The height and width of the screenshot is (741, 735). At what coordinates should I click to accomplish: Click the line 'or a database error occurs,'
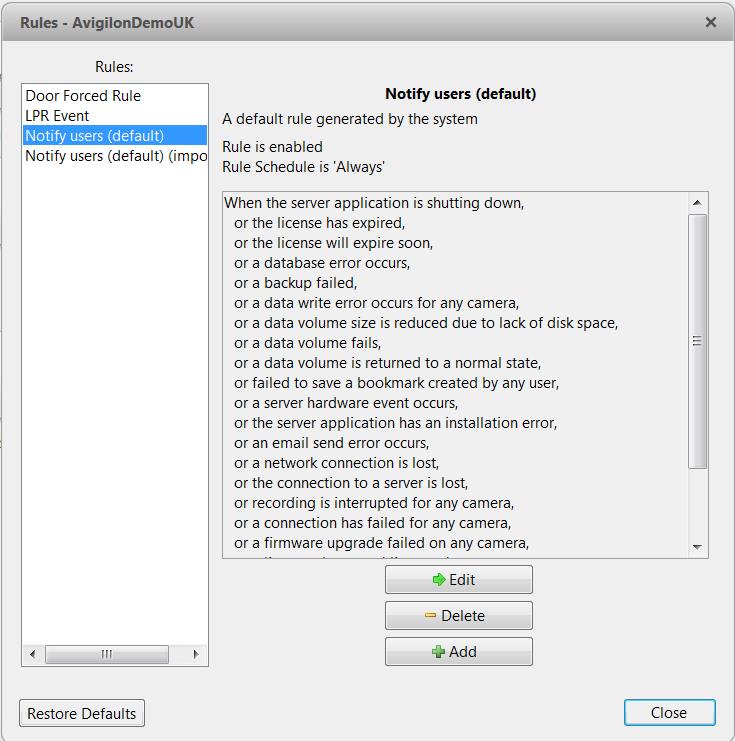click(x=322, y=263)
